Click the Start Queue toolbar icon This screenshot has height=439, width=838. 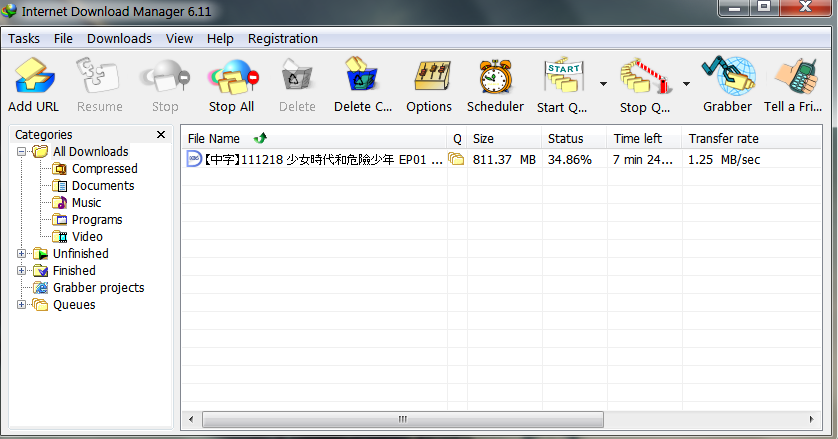pyautogui.click(x=563, y=76)
